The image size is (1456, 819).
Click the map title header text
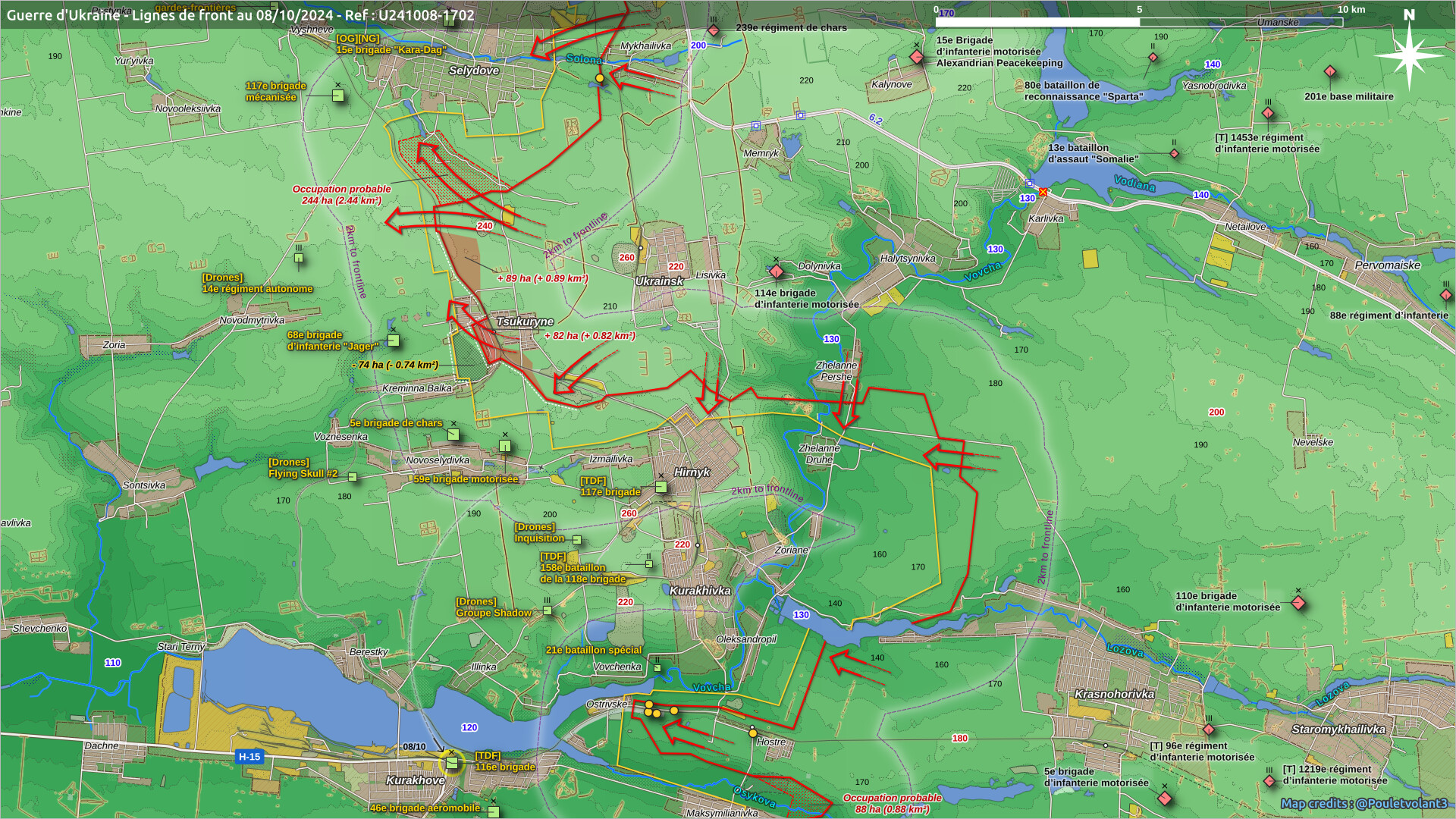(x=240, y=15)
